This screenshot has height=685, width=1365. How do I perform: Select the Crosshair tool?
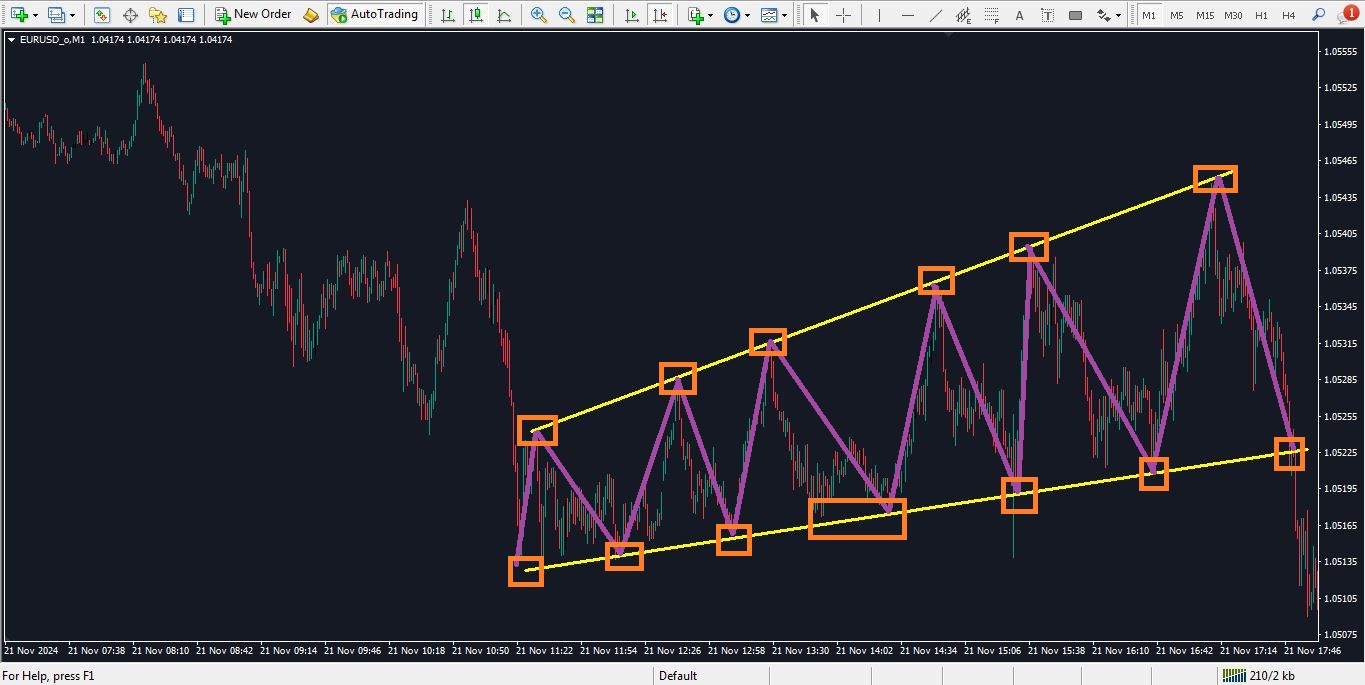pyautogui.click(x=844, y=15)
